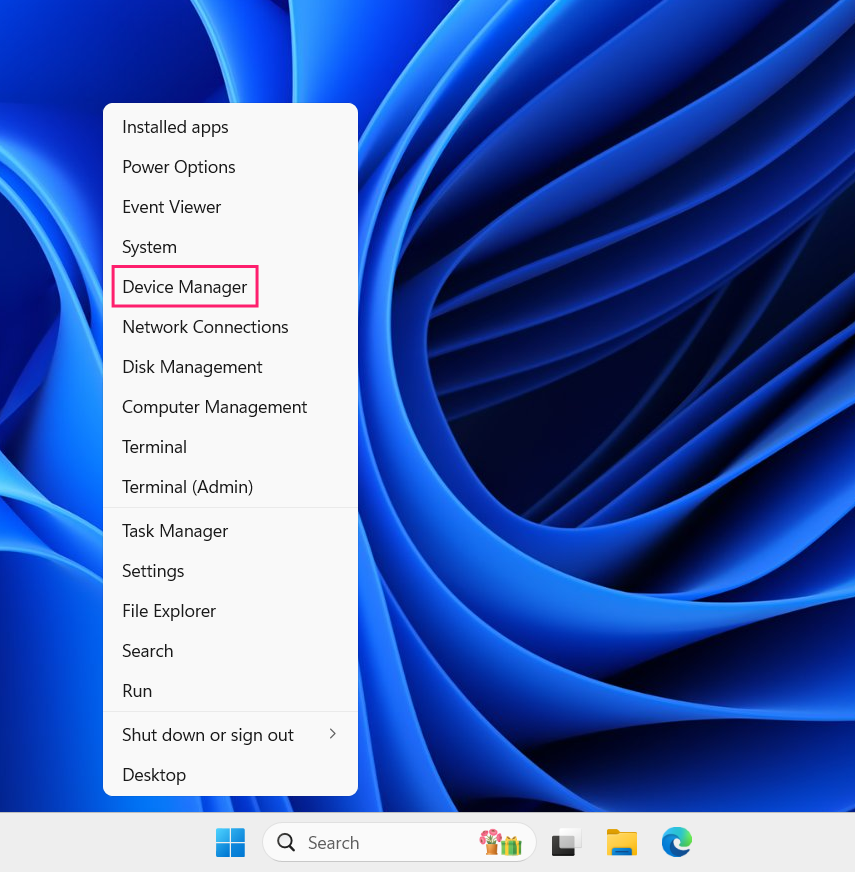Open Event Viewer

[230, 207]
